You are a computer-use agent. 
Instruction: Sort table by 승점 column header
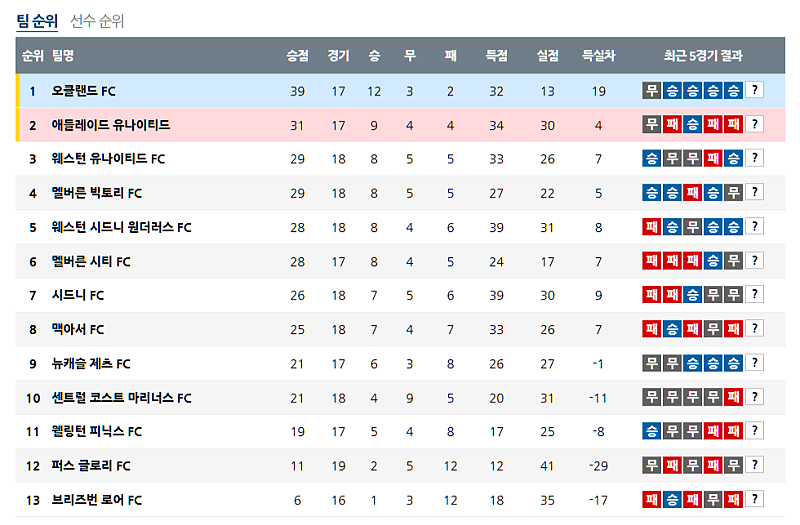coord(297,56)
